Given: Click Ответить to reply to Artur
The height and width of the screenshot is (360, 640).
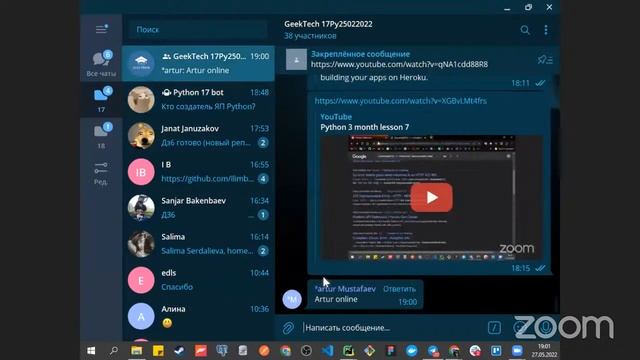Looking at the screenshot, I should tap(399, 289).
